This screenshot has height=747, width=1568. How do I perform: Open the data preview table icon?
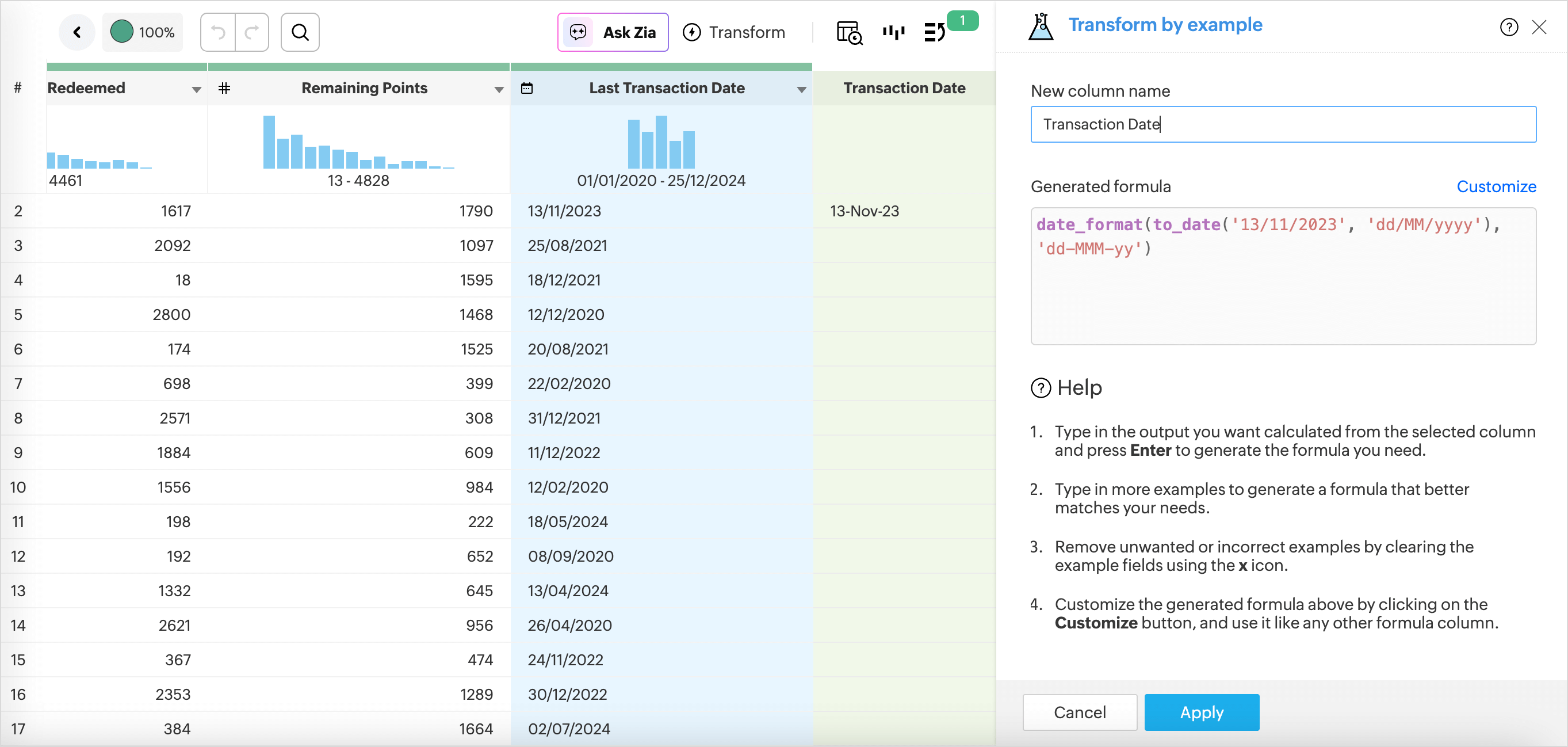(x=849, y=32)
